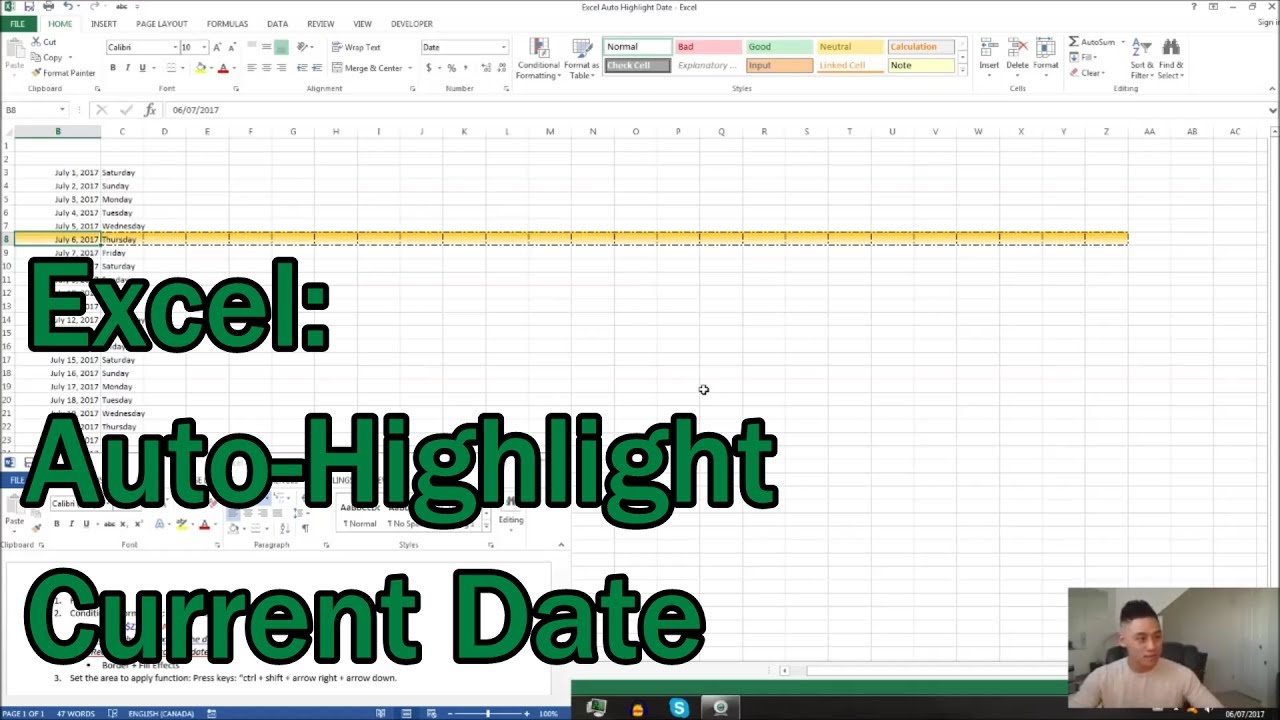Switch to the DATA ribbon tab
The height and width of the screenshot is (720, 1280).
[278, 24]
